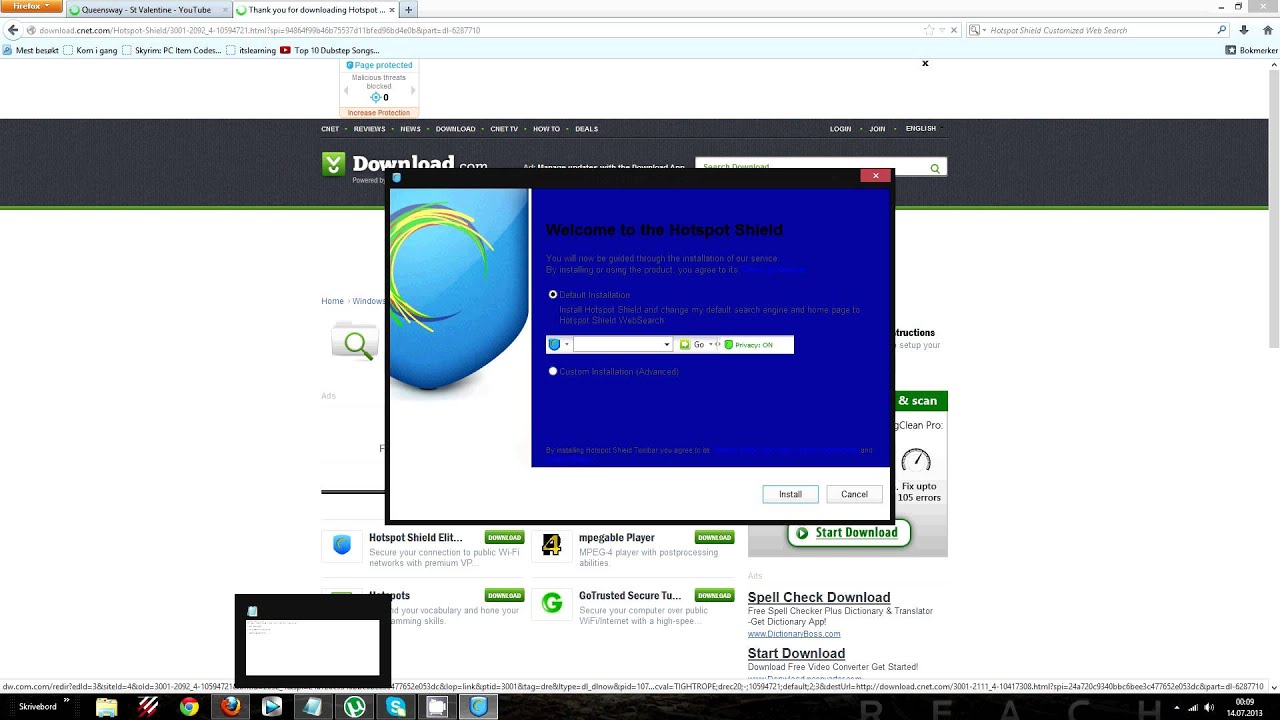1280x720 pixels.
Task: Select Default Installation radio option
Action: (553, 295)
